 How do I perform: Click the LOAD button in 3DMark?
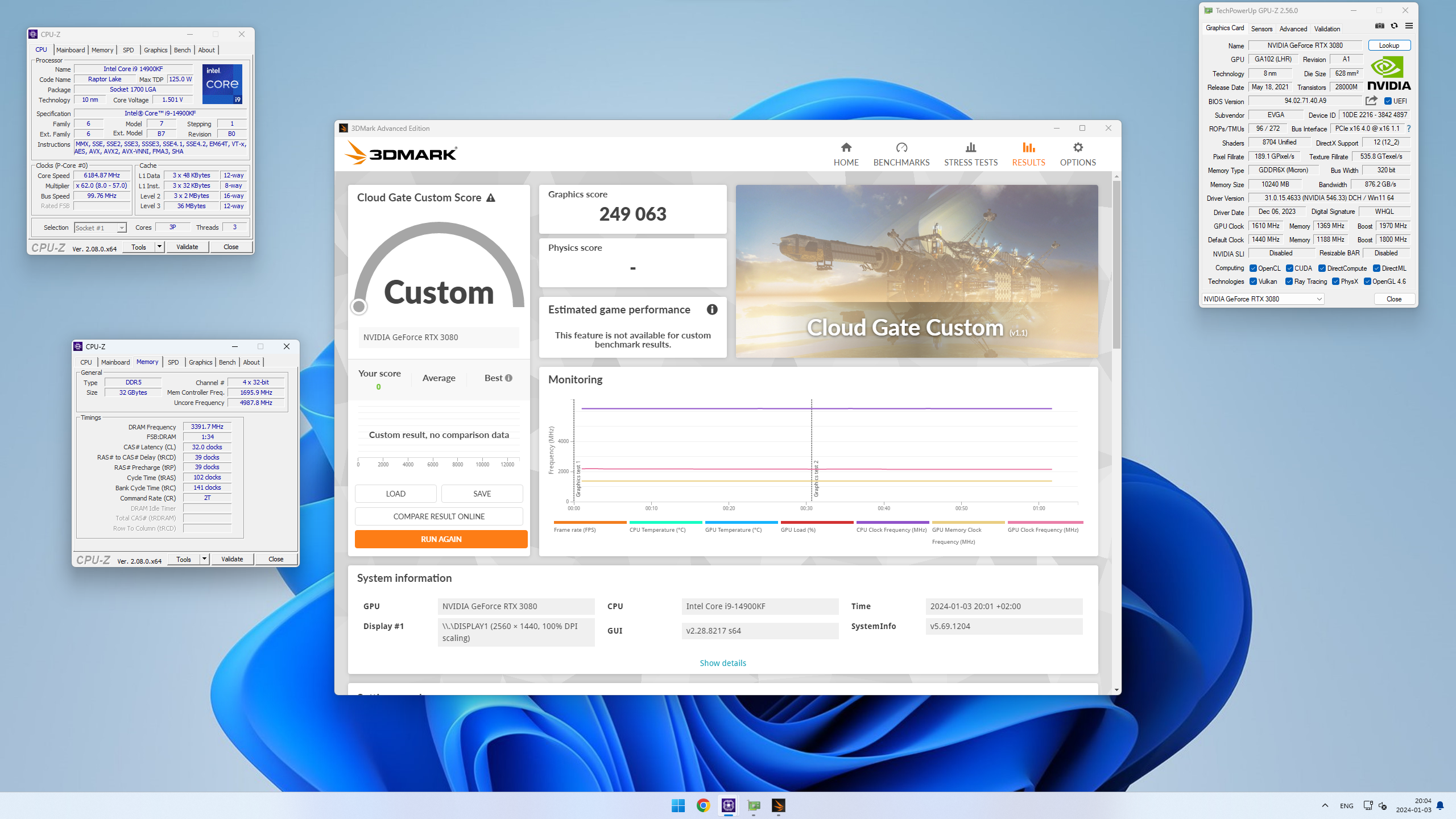[395, 494]
